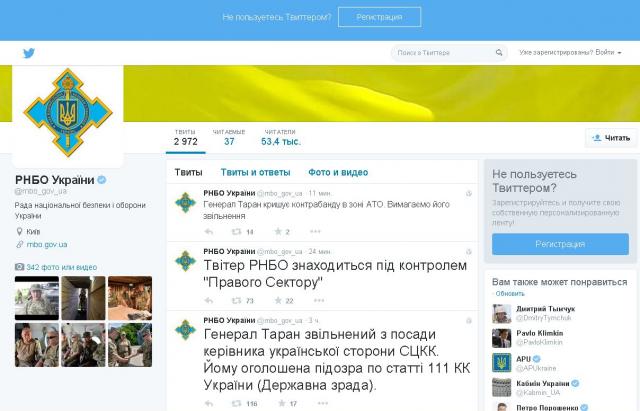Click the blue sidebar "Регистрация" button
Screen dimensions: 640x411
tap(560, 243)
